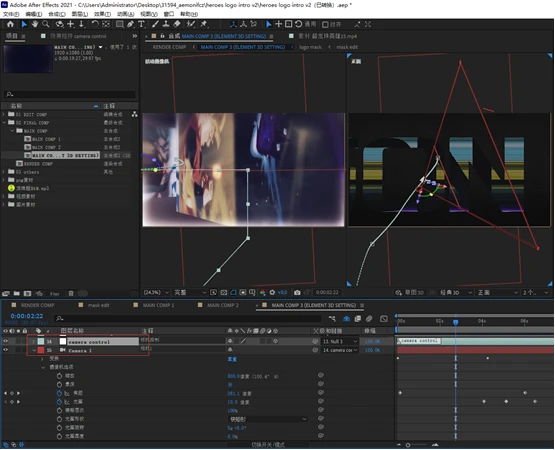555x450 pixels.
Task: Click the Home icon in the toolbar
Action: coord(10,24)
